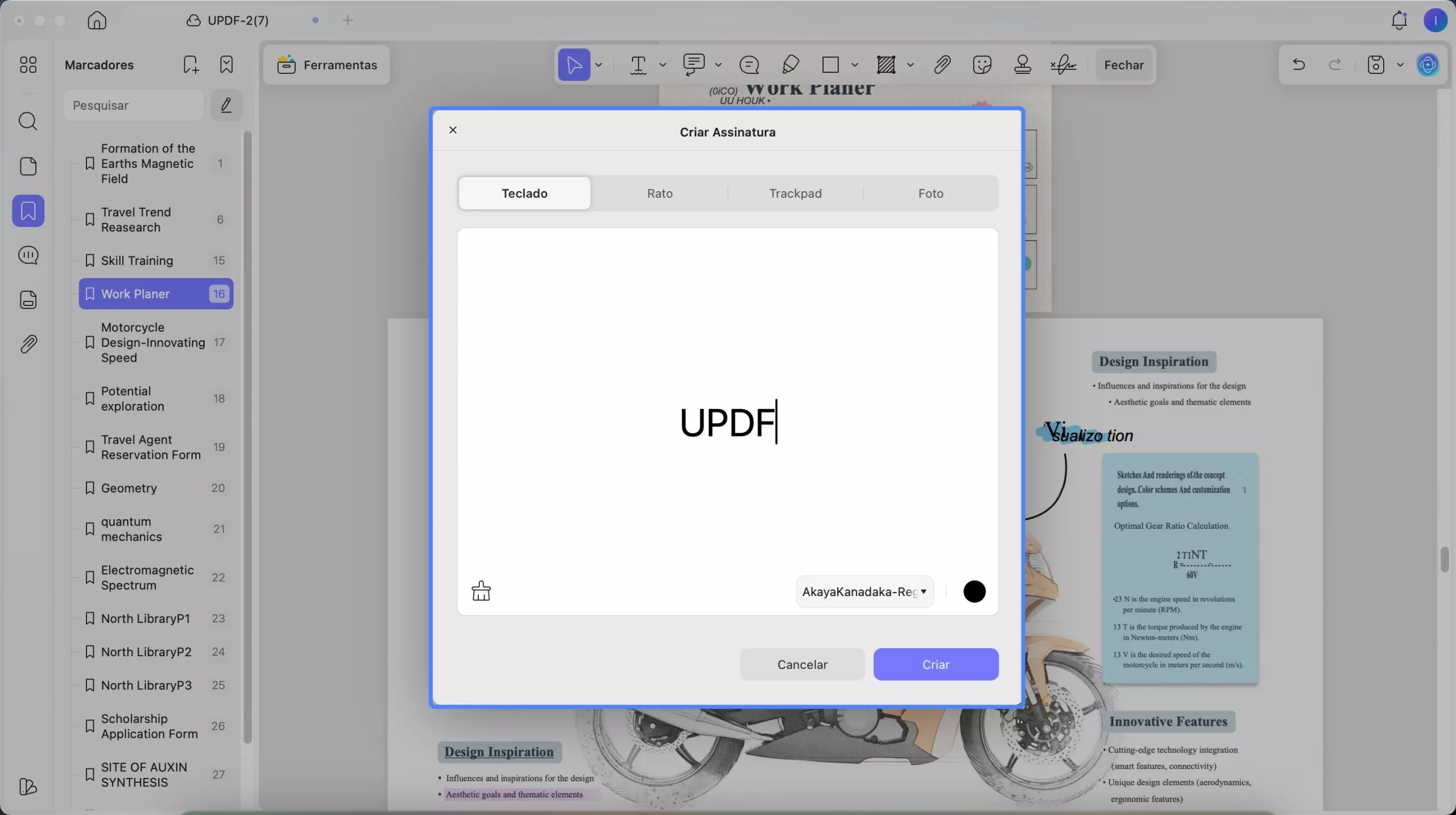The height and width of the screenshot is (815, 1456).
Task: Select the bookmarks panel icon
Action: tap(28, 211)
